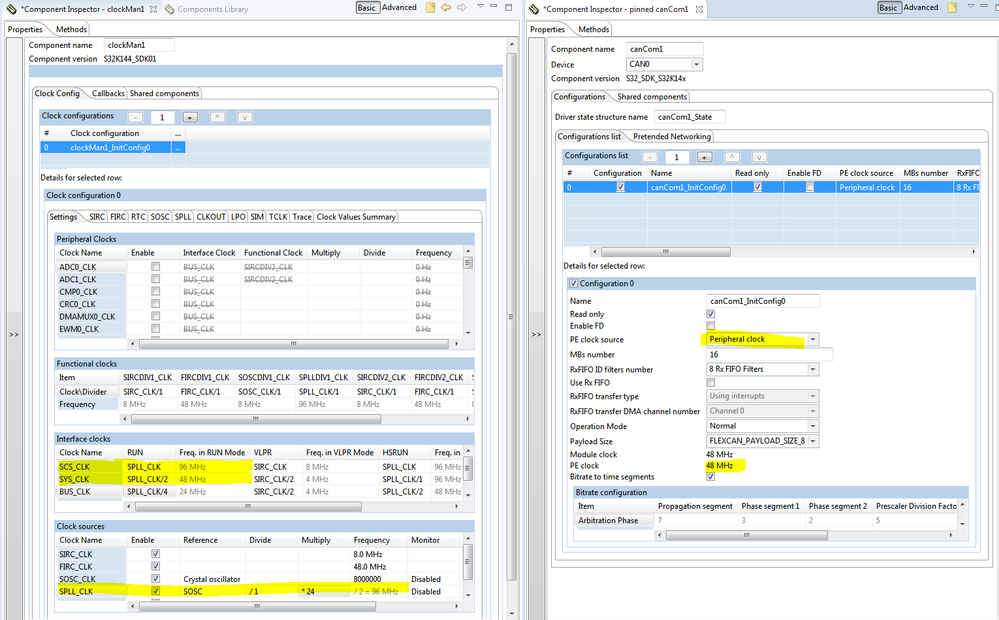The width and height of the screenshot is (999, 620).
Task: Click horizontal scrollbar under Functional clocks table
Action: 256,419
